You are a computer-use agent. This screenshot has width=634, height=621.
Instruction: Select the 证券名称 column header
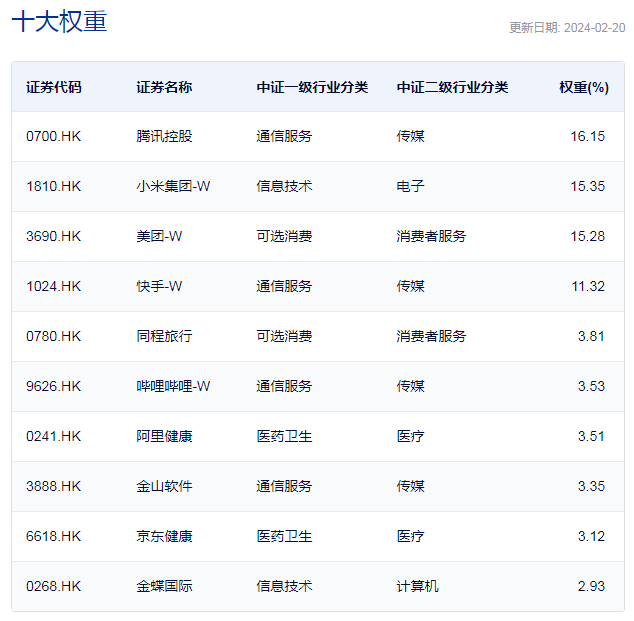[x=164, y=87]
